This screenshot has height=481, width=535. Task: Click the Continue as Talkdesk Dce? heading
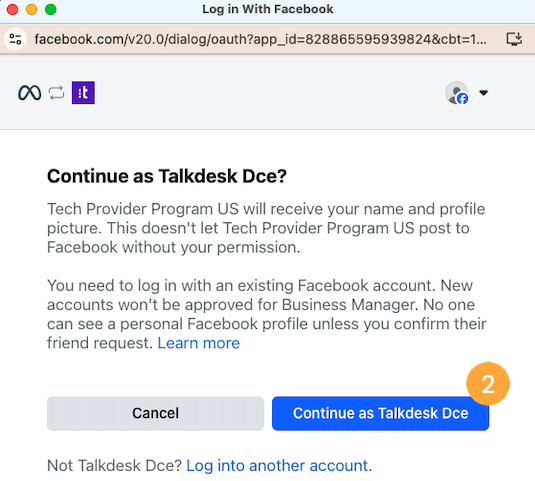coord(167,176)
